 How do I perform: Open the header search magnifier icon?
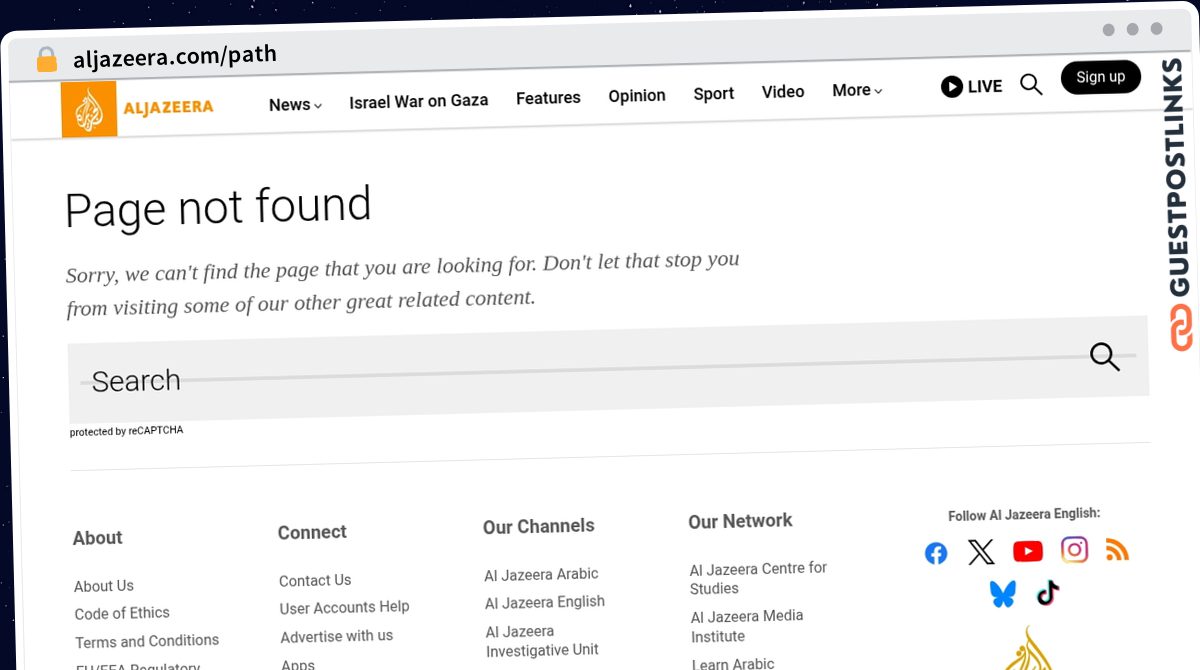click(x=1031, y=84)
